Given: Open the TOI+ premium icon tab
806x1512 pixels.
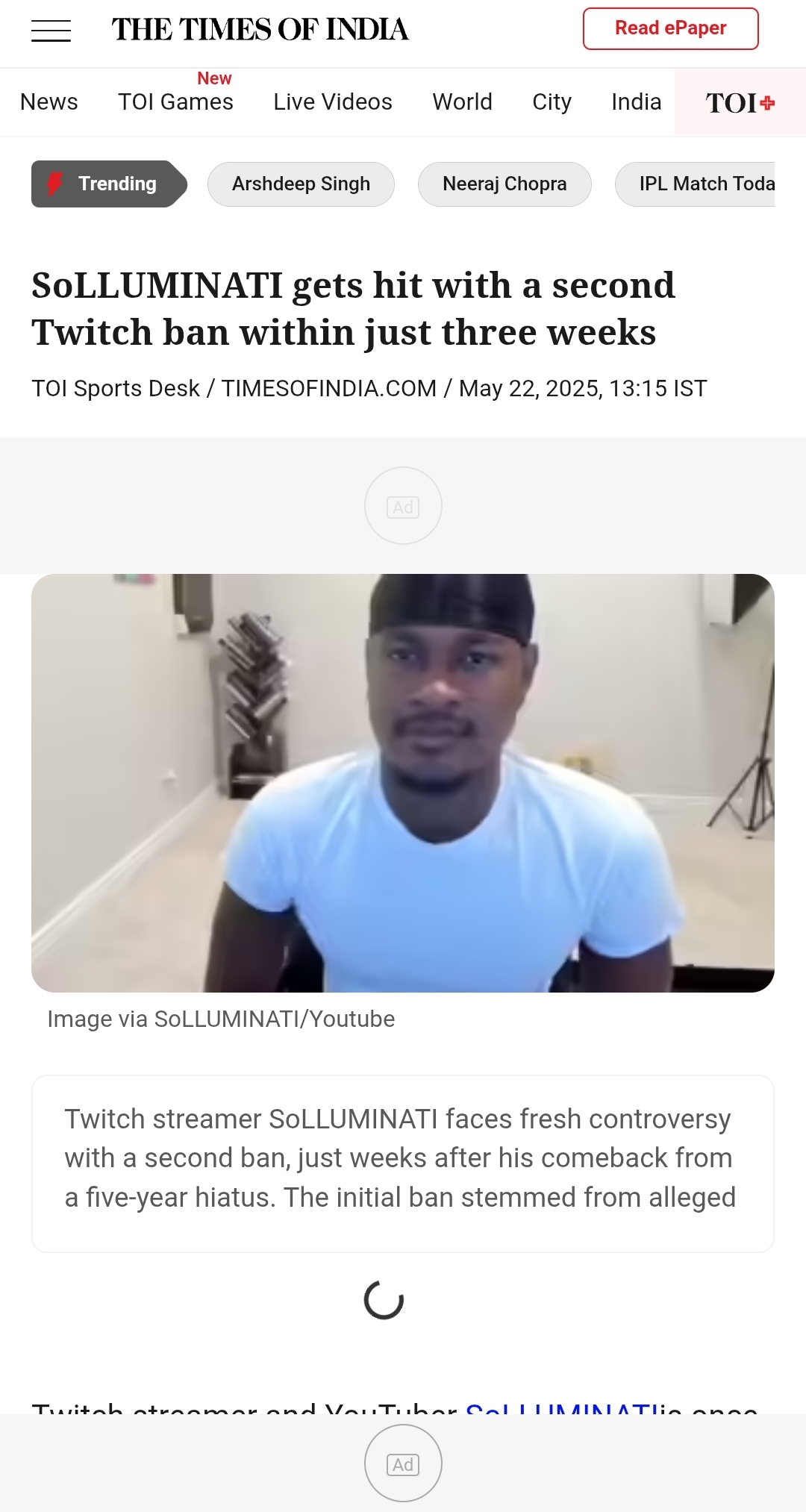Looking at the screenshot, I should (x=740, y=102).
